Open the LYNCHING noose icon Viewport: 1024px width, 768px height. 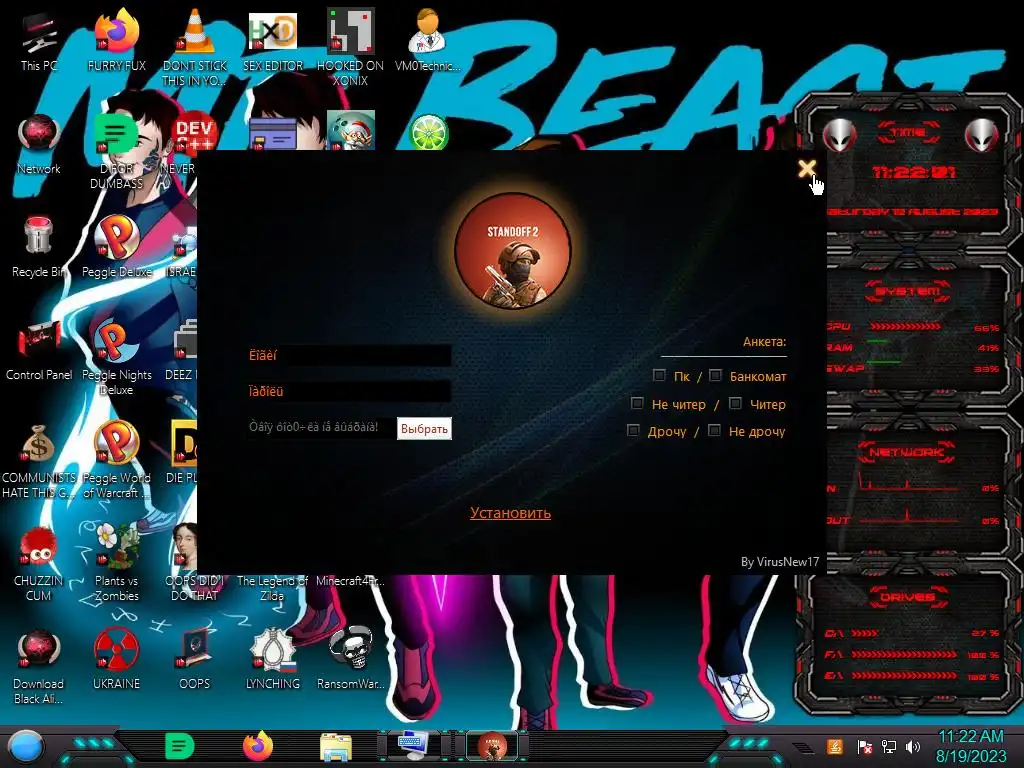coord(272,660)
